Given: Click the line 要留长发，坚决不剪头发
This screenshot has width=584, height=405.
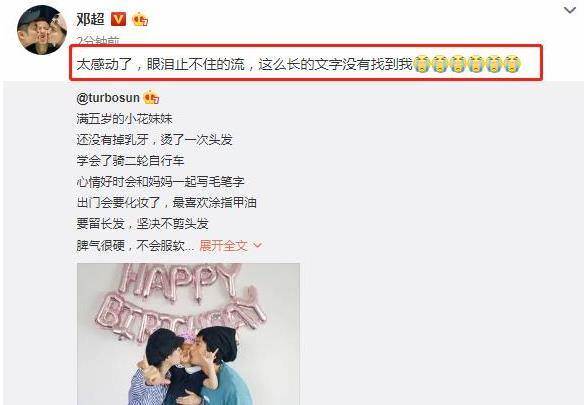Looking at the screenshot, I should coord(142,224).
